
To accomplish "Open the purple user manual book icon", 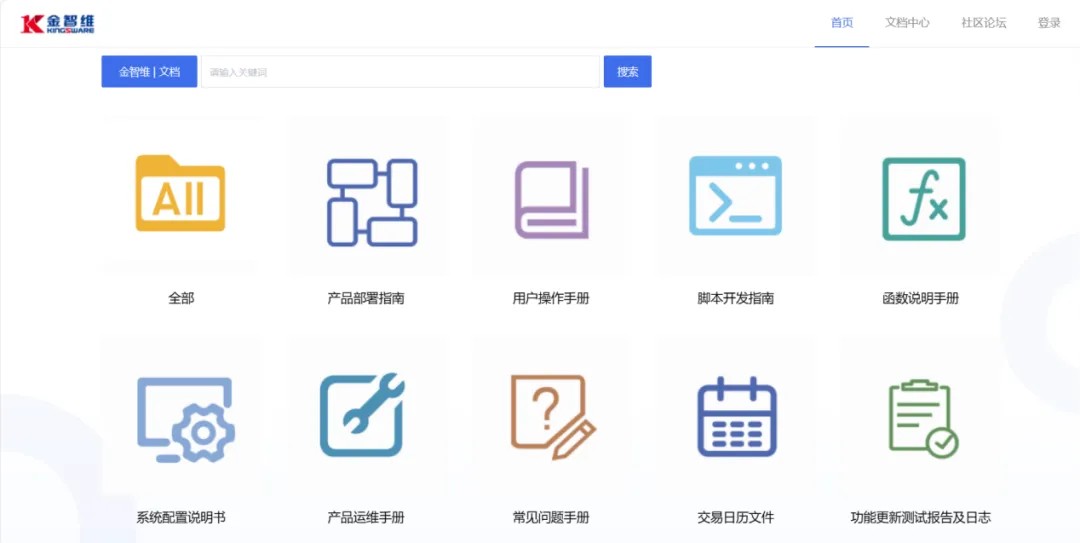I will tap(551, 200).
